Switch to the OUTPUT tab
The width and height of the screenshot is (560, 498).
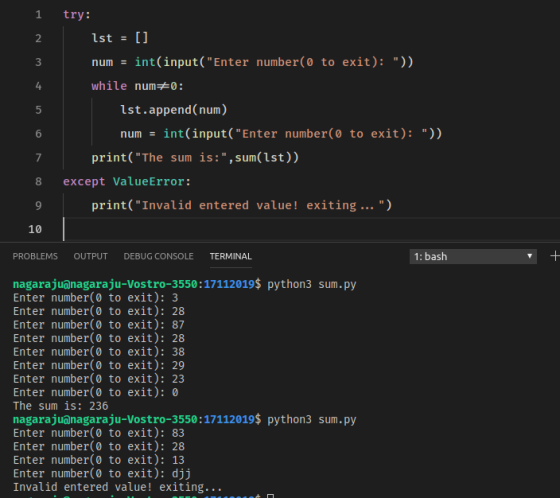(x=90, y=256)
